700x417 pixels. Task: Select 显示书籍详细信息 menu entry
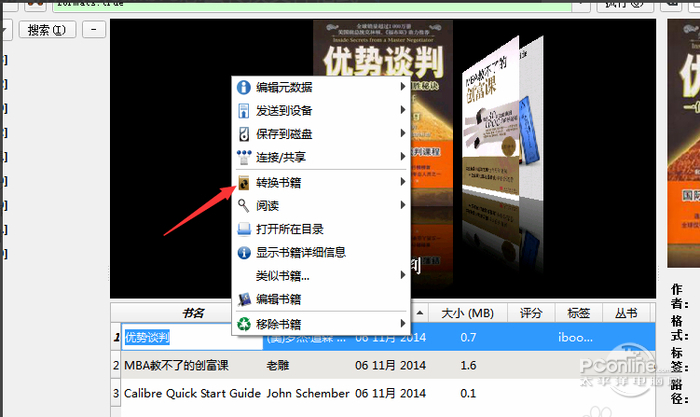point(321,253)
